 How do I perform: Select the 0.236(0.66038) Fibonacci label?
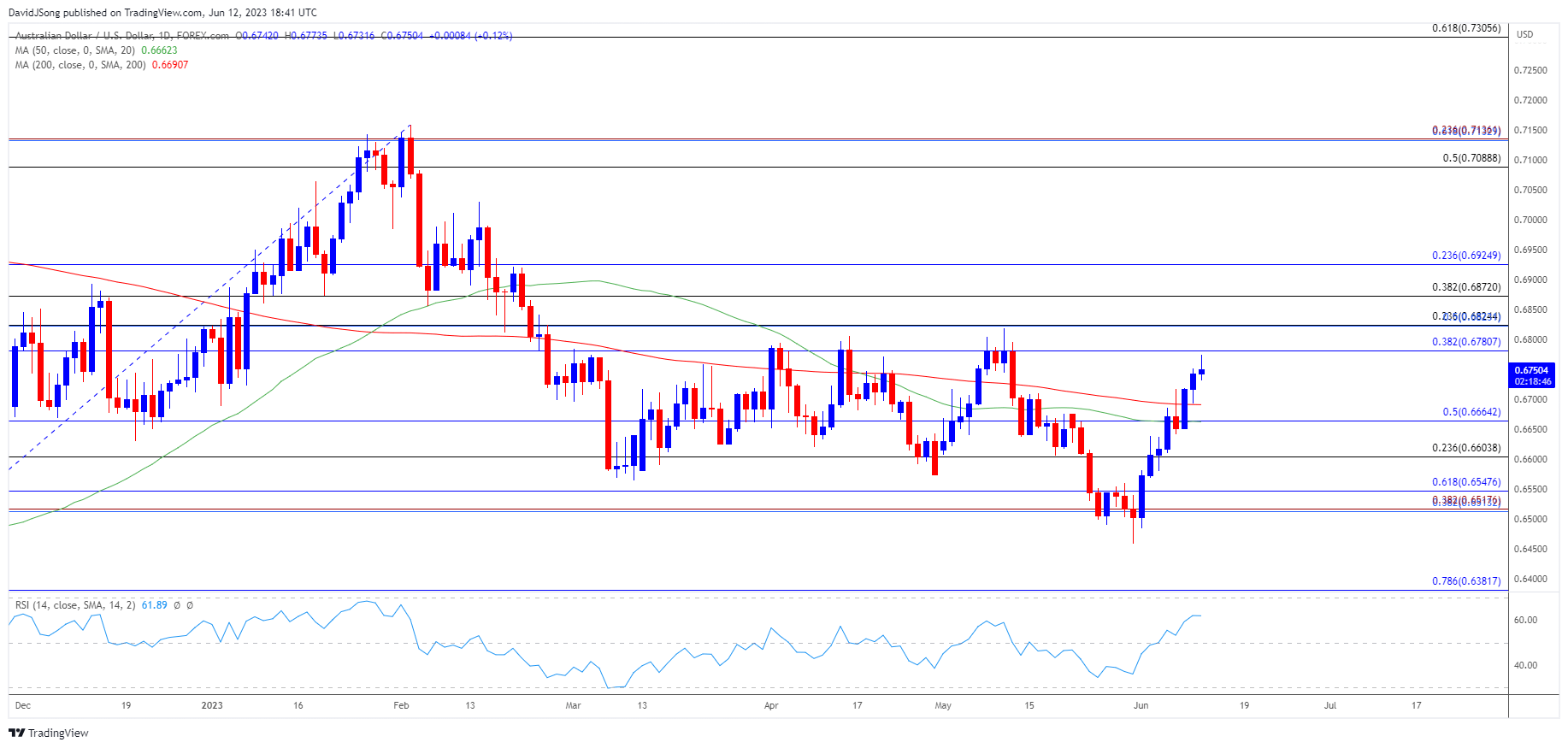(x=1466, y=448)
